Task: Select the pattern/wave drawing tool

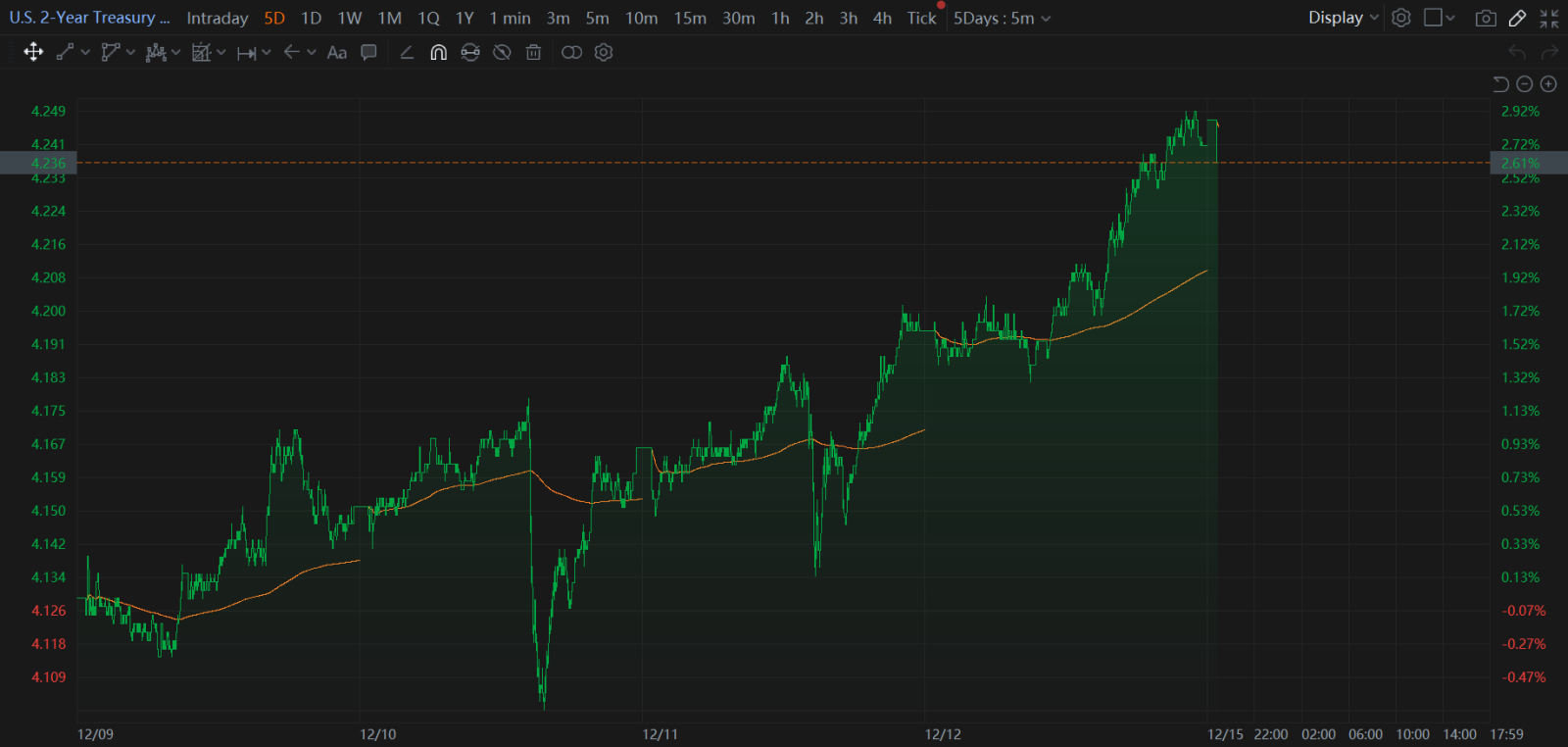Action: [x=155, y=52]
